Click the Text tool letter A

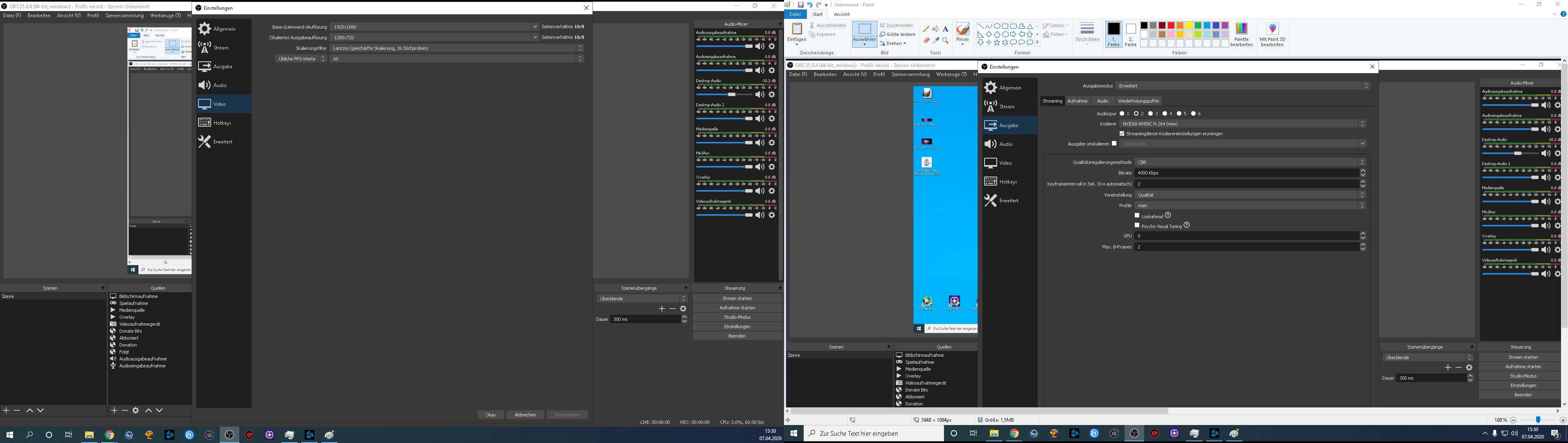(x=945, y=29)
